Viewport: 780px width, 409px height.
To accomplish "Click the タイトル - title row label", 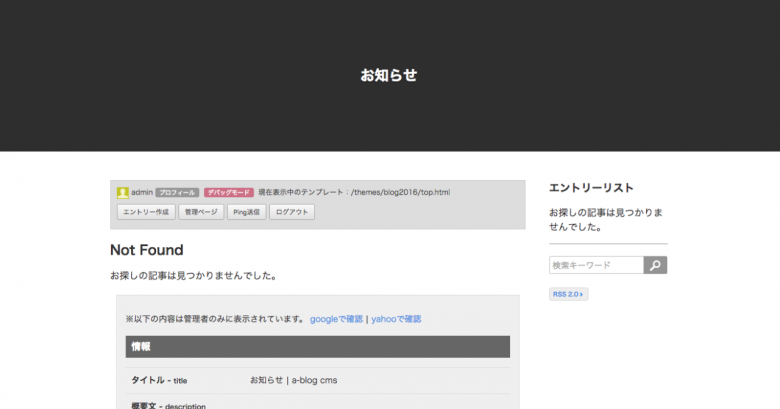I will pyautogui.click(x=159, y=380).
